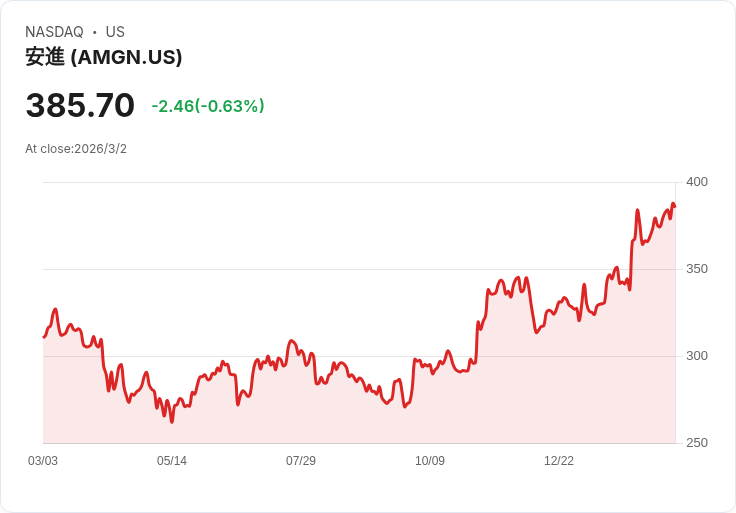Click the NASDAQ exchange label

click(54, 32)
